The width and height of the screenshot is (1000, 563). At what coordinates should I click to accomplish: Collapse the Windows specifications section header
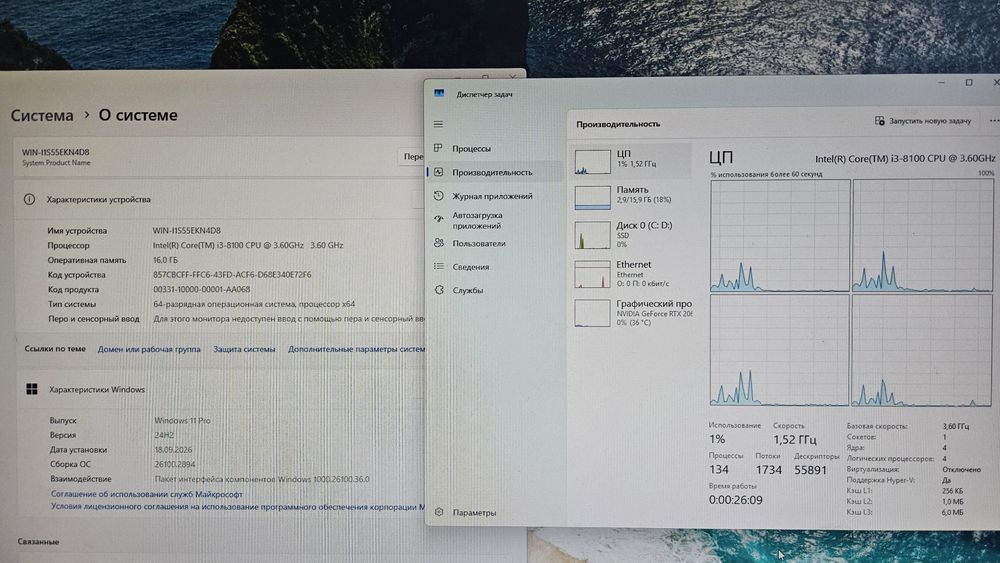219,390
